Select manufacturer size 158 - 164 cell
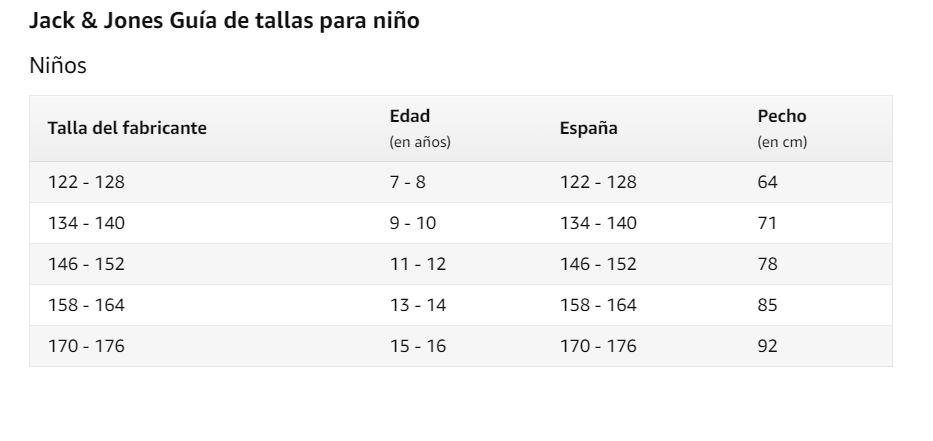The width and height of the screenshot is (933, 441). click(86, 305)
